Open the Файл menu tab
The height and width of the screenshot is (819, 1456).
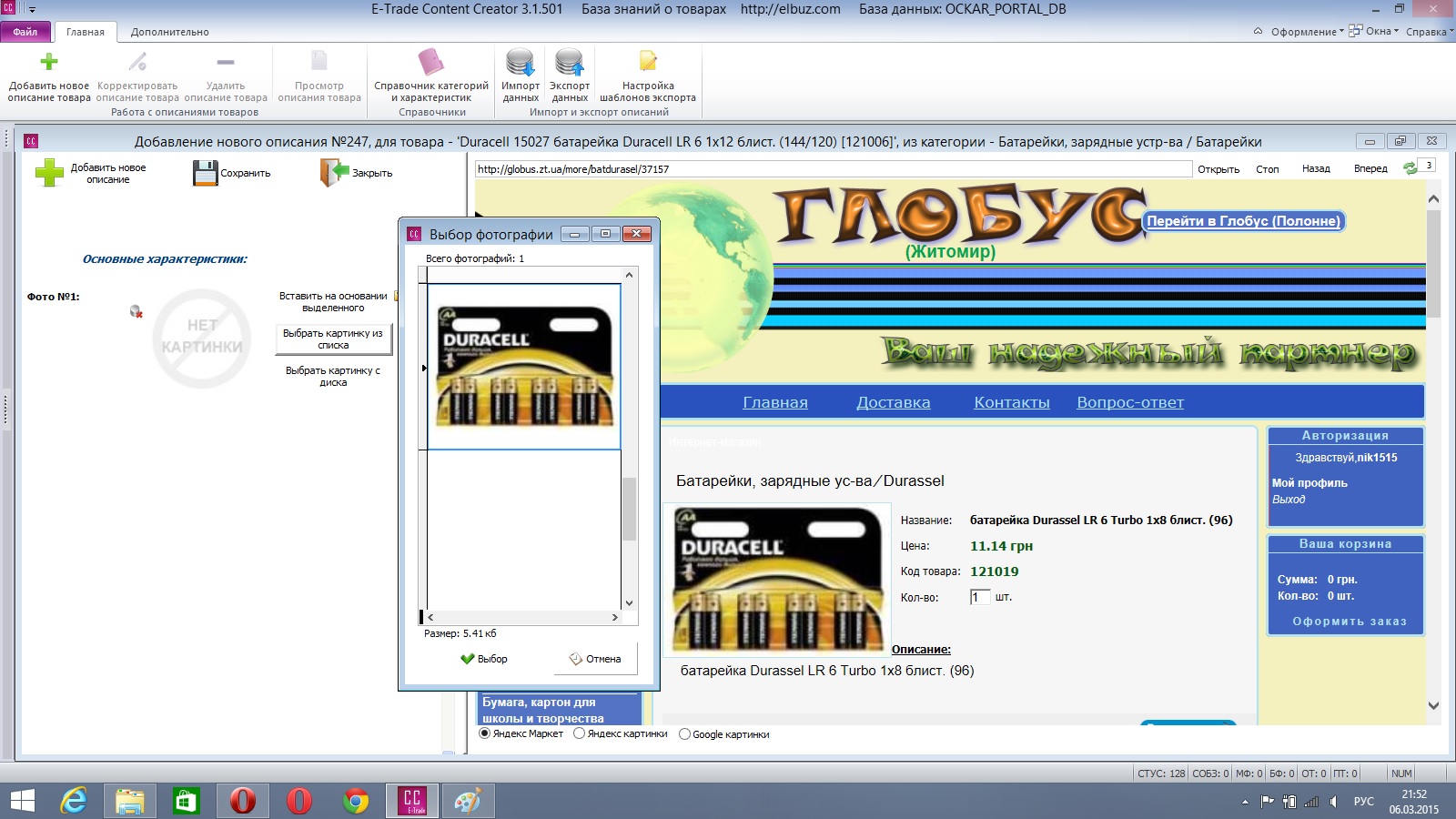tap(25, 32)
